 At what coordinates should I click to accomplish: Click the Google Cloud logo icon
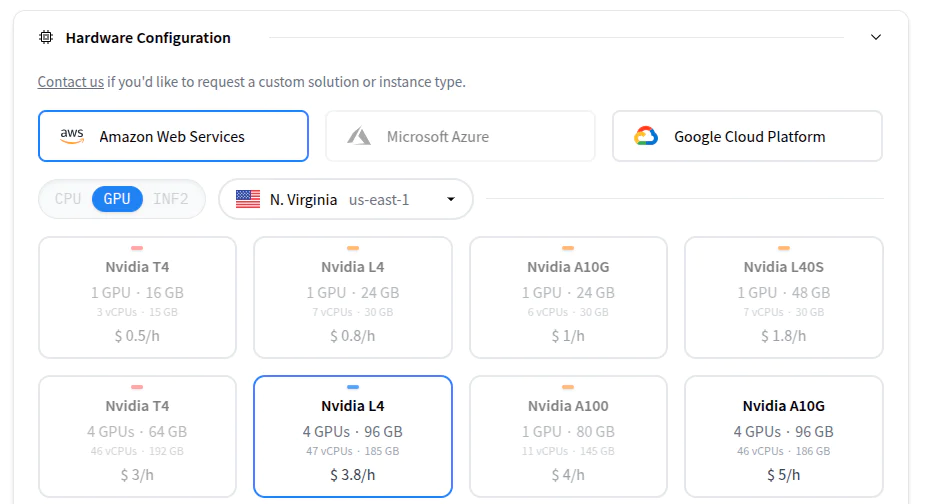coord(646,136)
